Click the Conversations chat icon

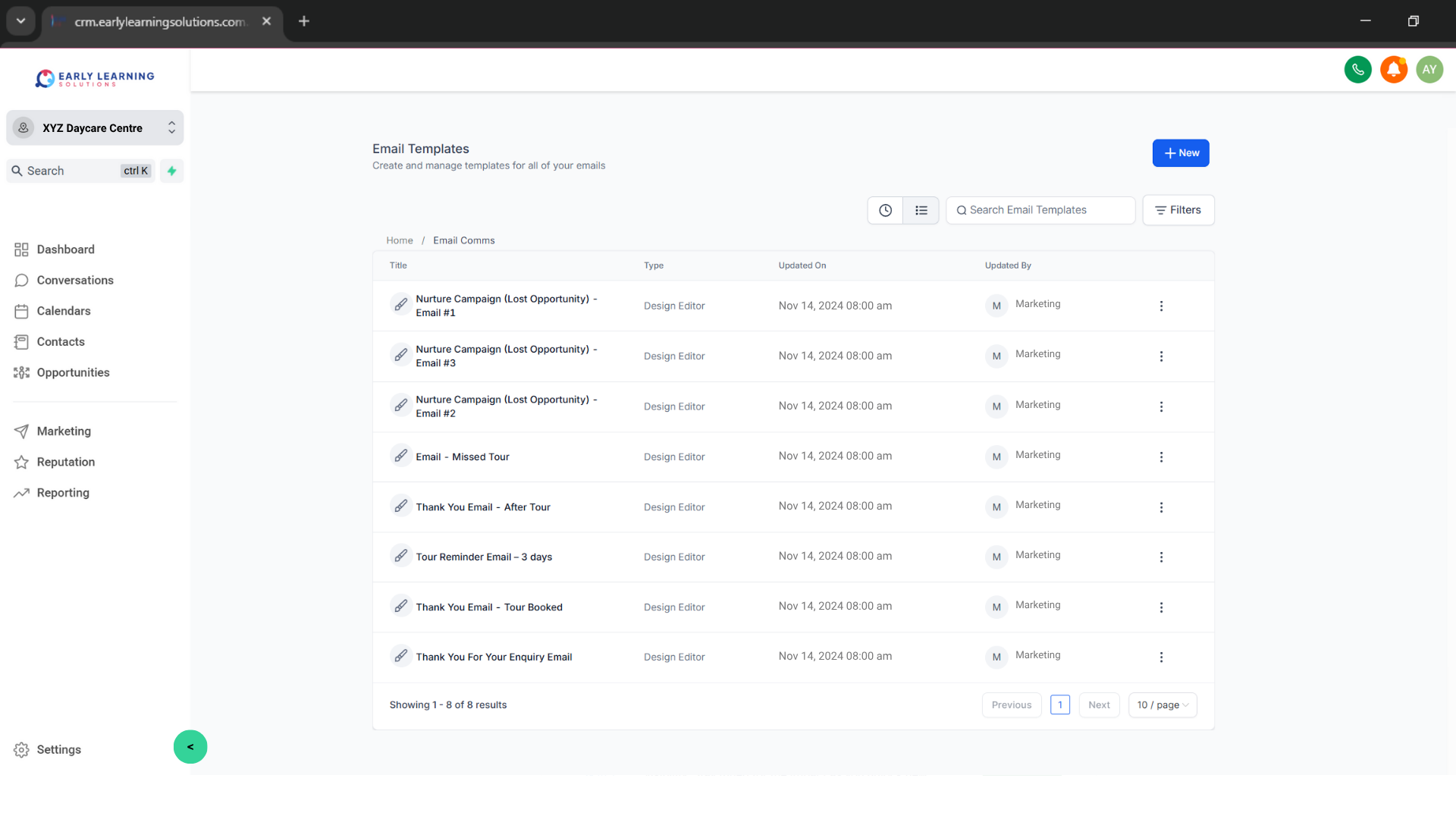point(22,280)
